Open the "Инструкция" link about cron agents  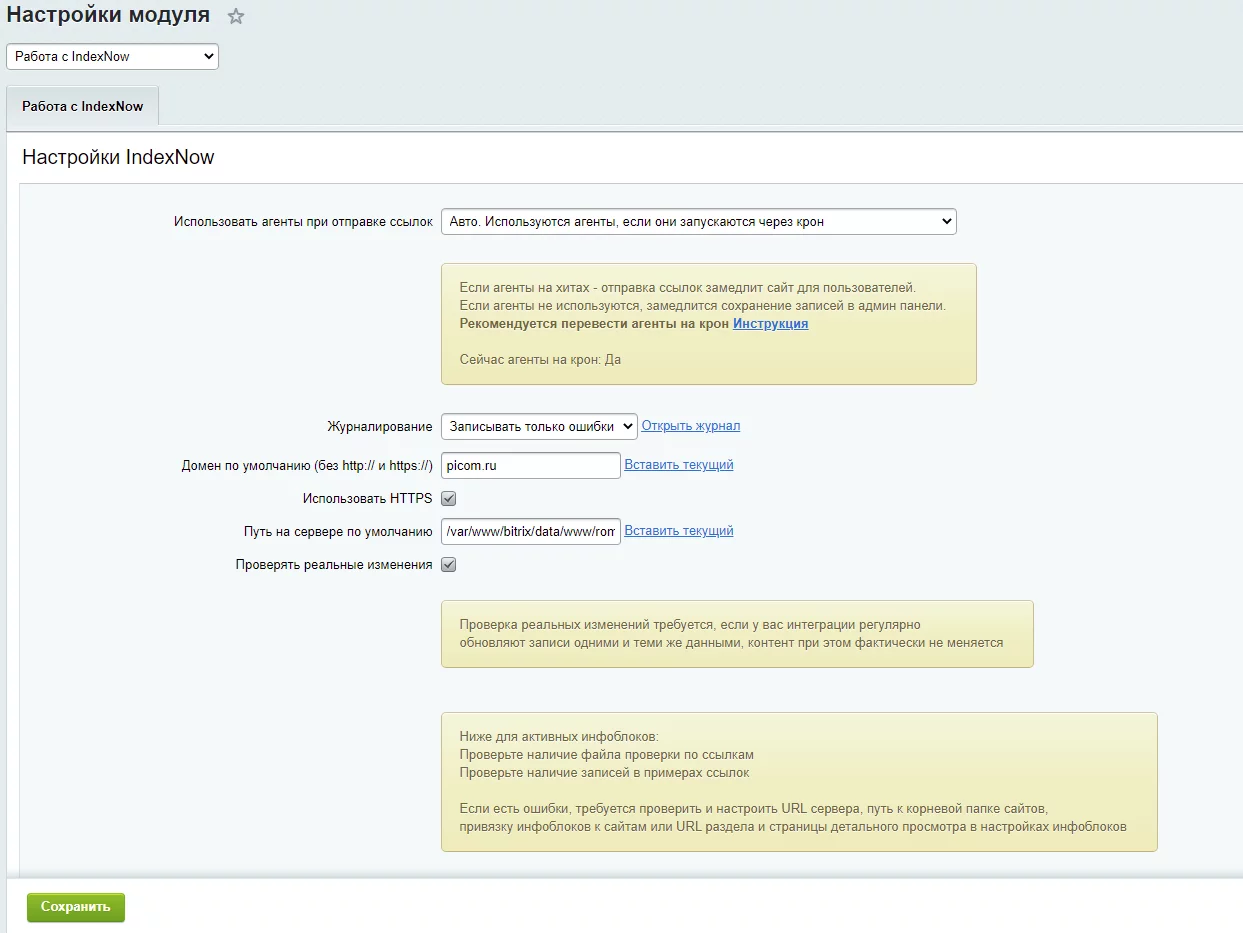pyautogui.click(x=770, y=324)
